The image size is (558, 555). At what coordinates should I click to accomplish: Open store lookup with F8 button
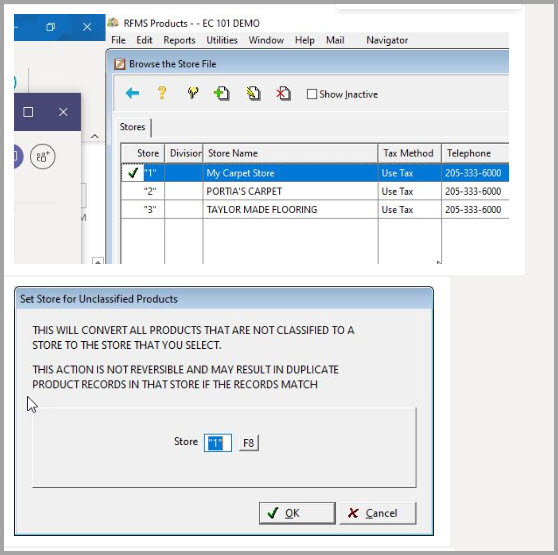[249, 443]
